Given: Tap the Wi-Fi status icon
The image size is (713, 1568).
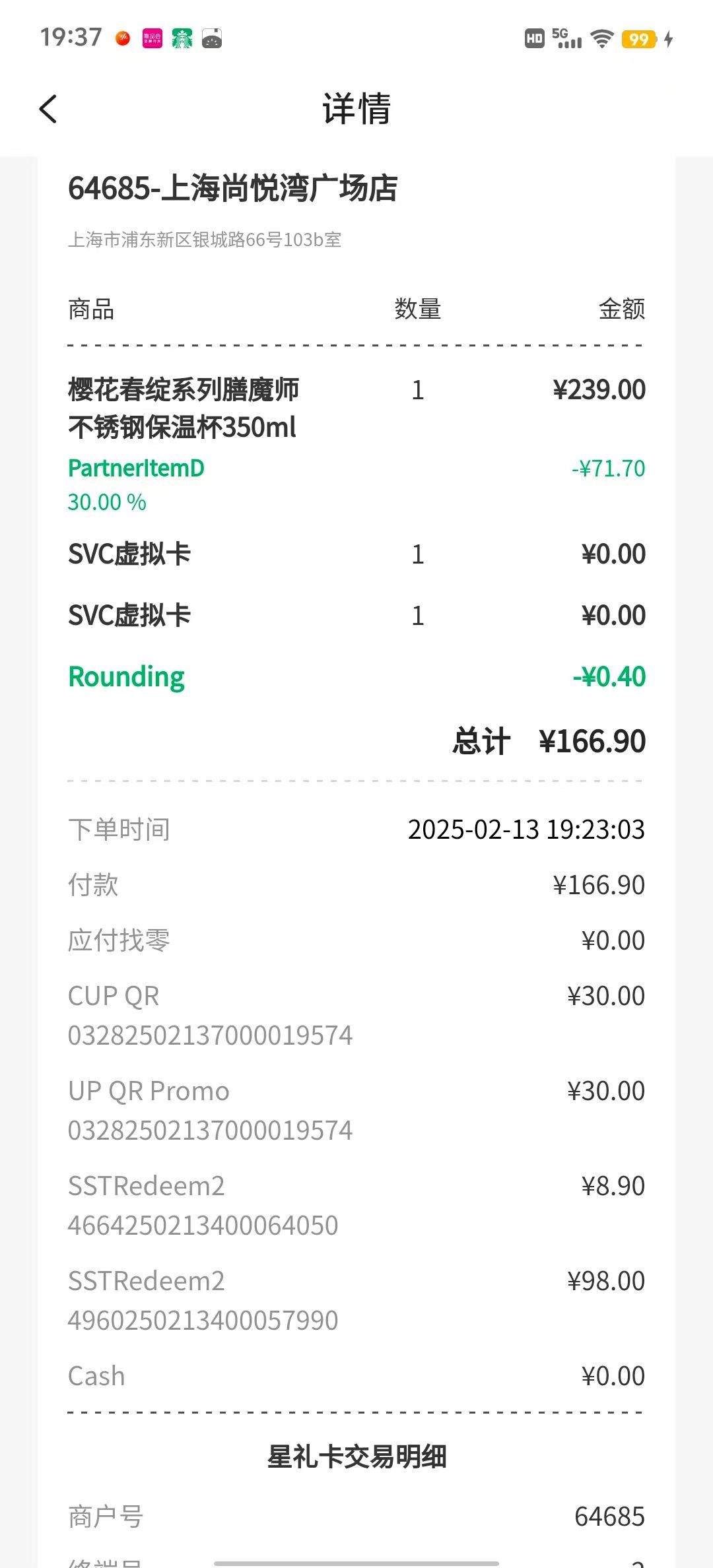Looking at the screenshot, I should pos(601,39).
